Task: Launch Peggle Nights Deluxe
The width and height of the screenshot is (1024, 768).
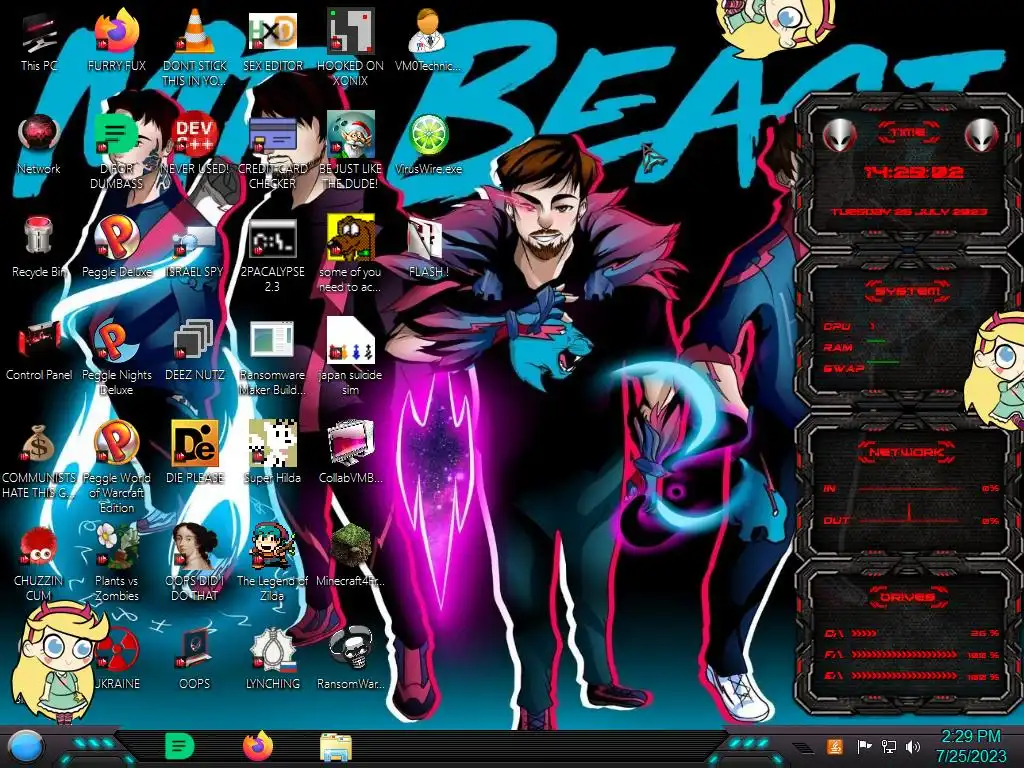Action: [117, 357]
